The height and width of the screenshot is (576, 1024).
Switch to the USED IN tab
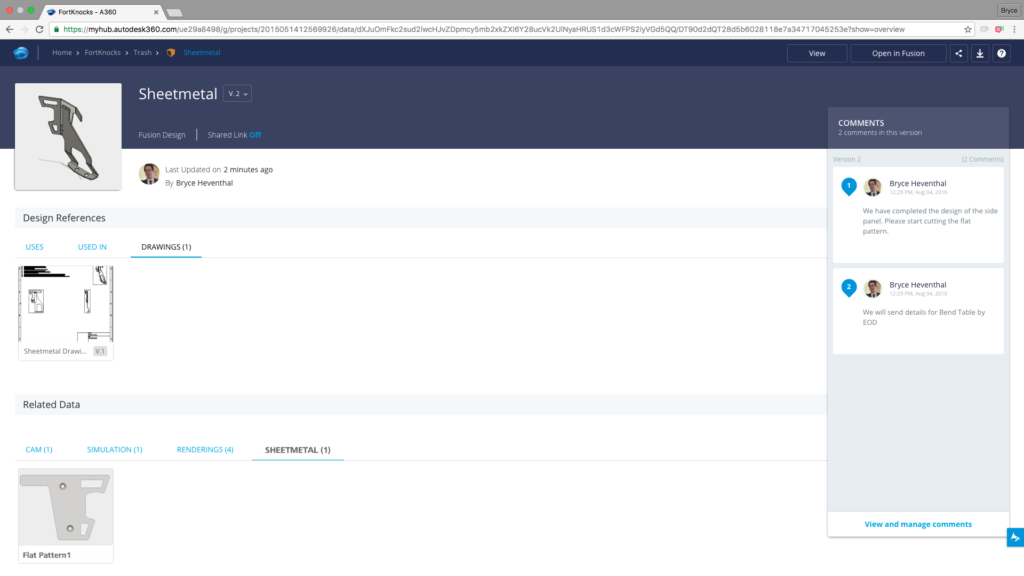(92, 247)
